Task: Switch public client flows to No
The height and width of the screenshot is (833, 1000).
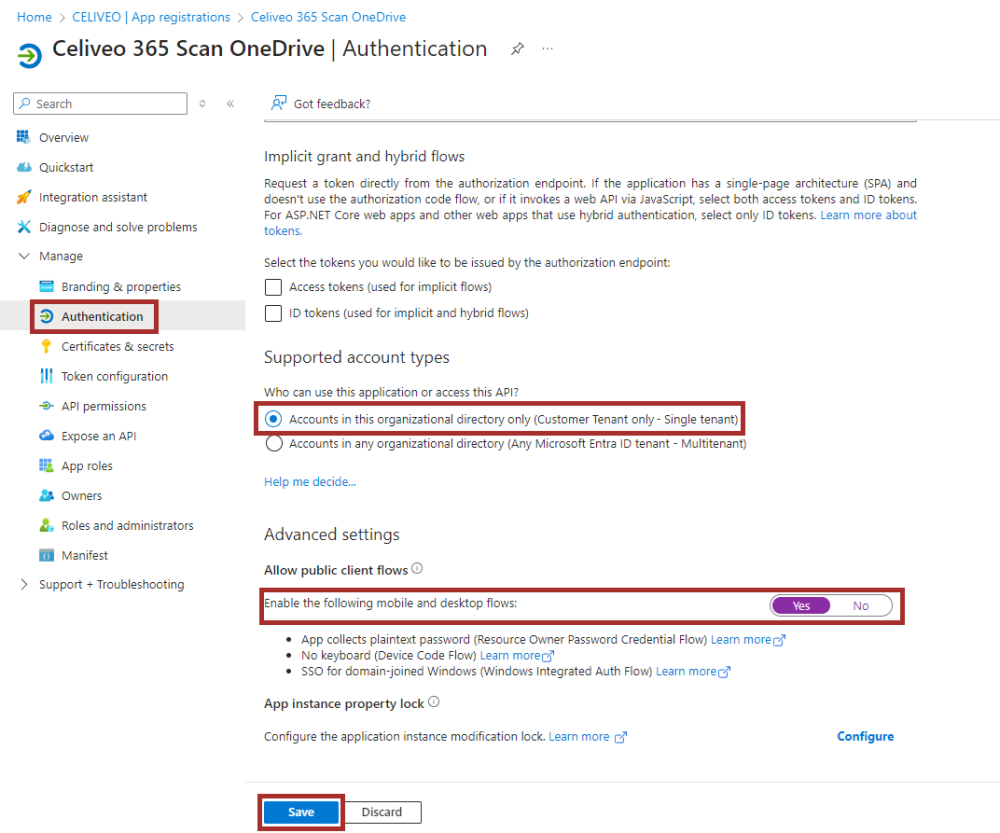Action: tap(860, 606)
